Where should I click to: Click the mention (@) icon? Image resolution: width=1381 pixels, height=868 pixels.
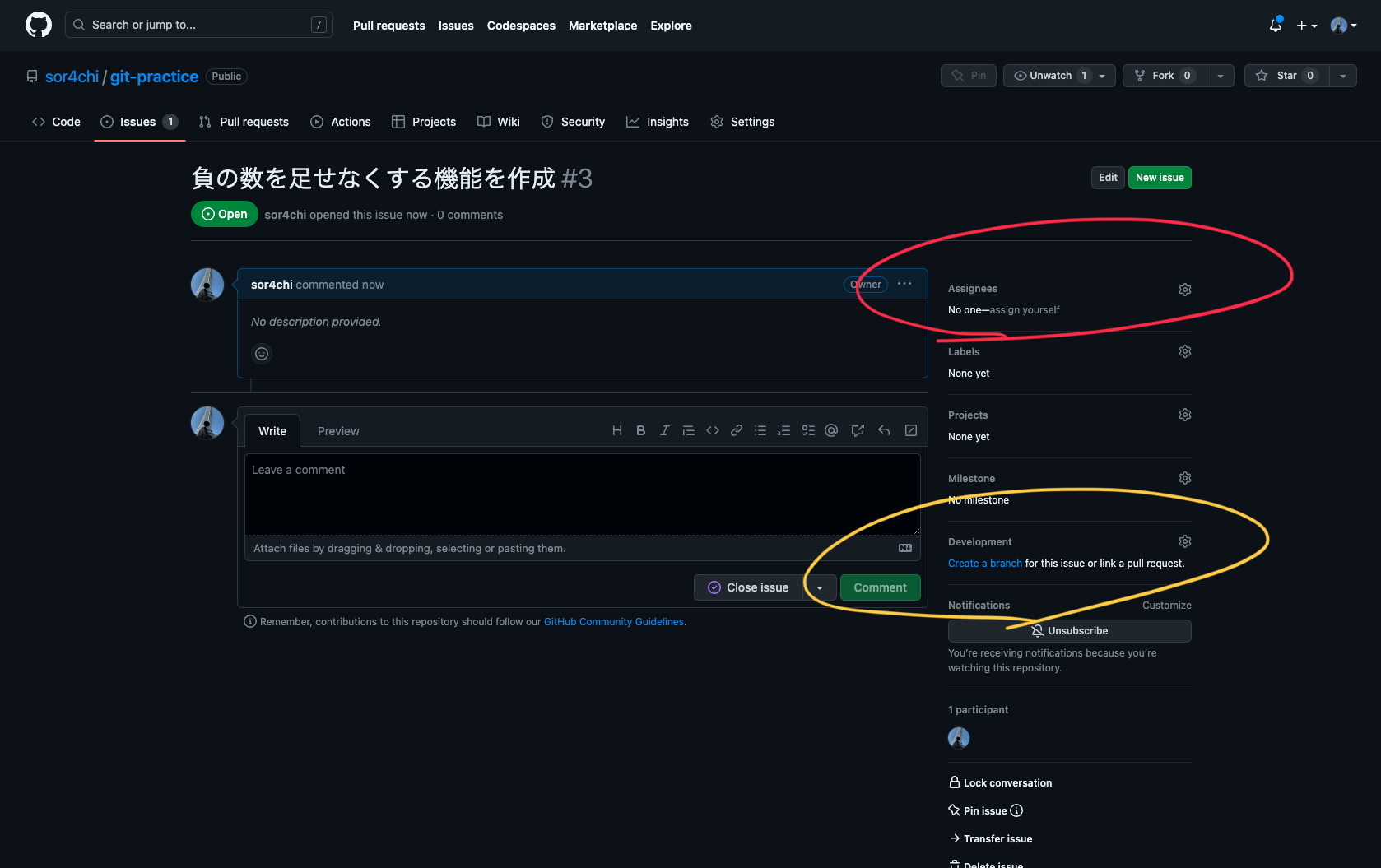tap(831, 430)
